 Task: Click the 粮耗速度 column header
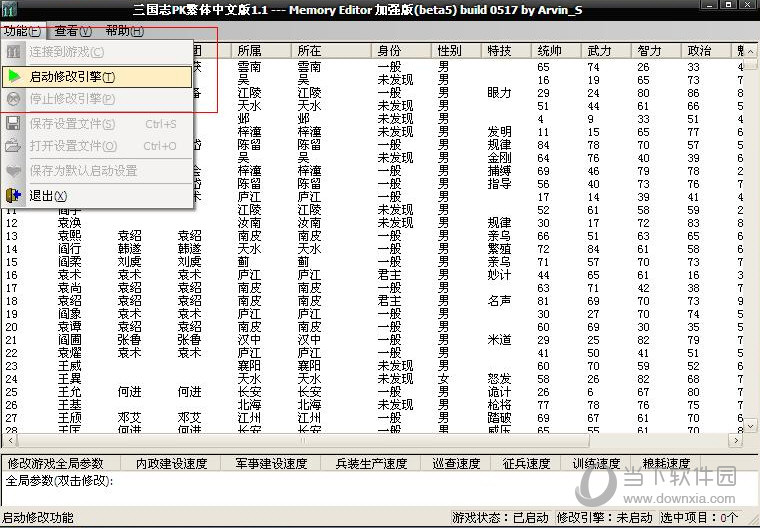tap(665, 464)
